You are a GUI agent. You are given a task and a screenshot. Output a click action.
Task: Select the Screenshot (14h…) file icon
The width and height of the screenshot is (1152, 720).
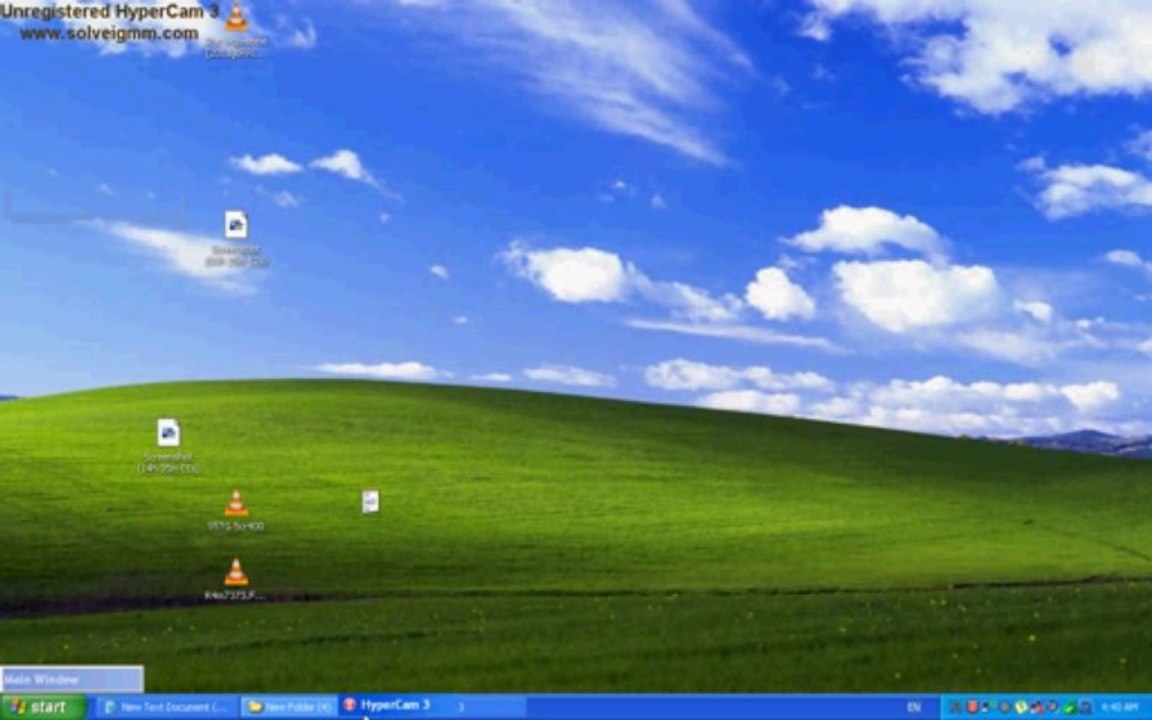pyautogui.click(x=168, y=446)
